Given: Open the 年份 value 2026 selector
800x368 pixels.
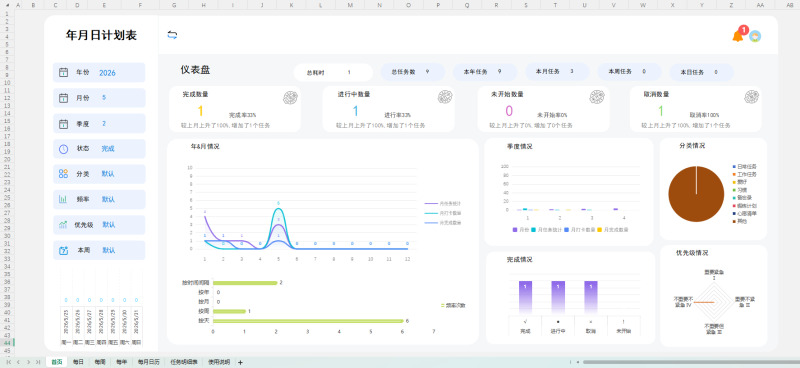Looking at the screenshot, I should [x=107, y=73].
